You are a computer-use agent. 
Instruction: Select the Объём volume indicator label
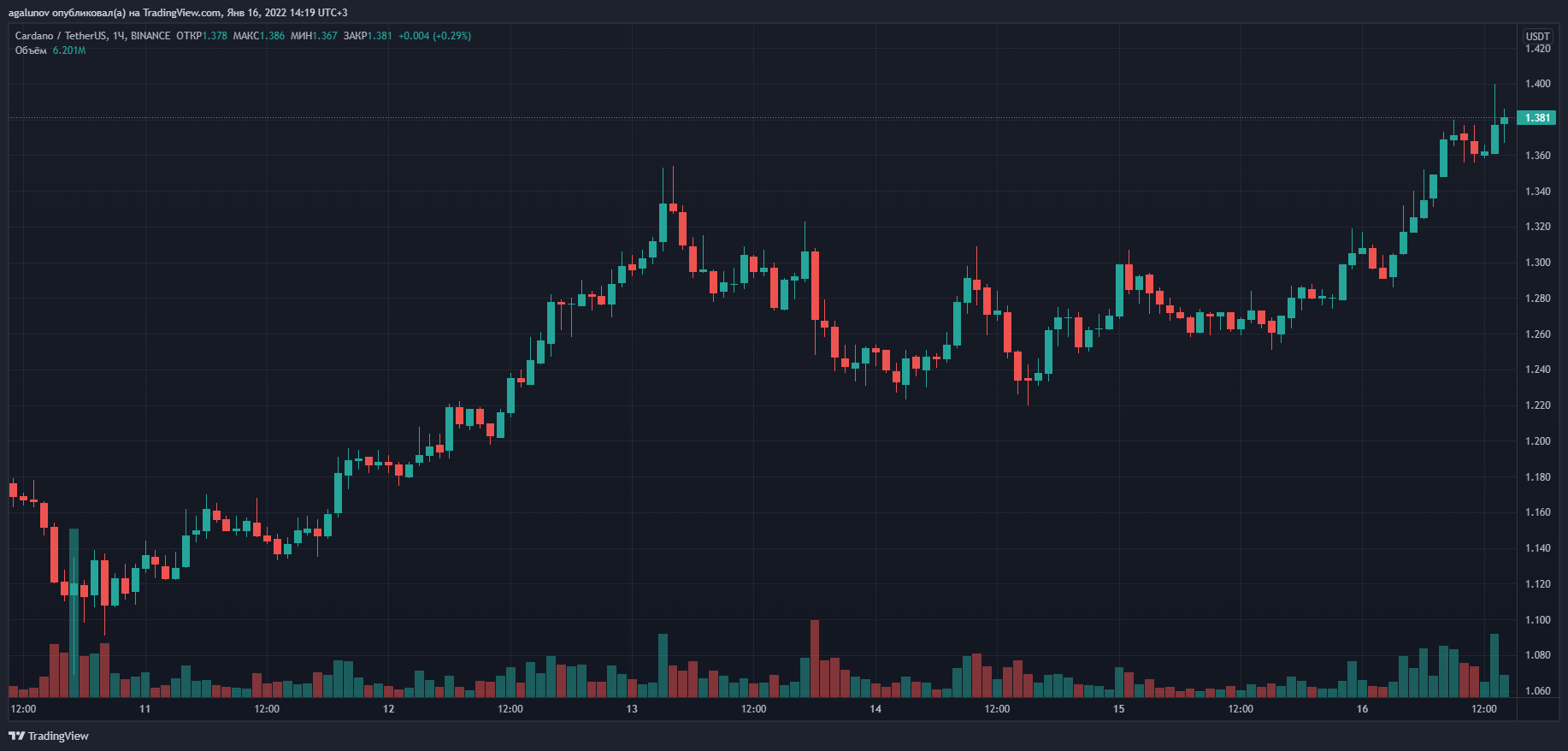tap(31, 50)
